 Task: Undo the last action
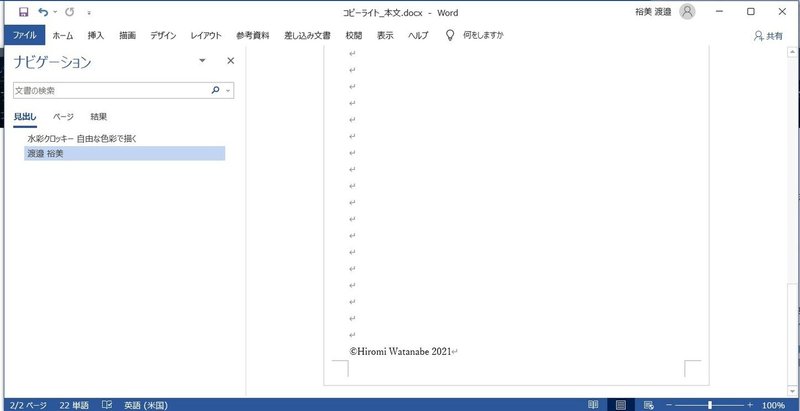coord(43,12)
